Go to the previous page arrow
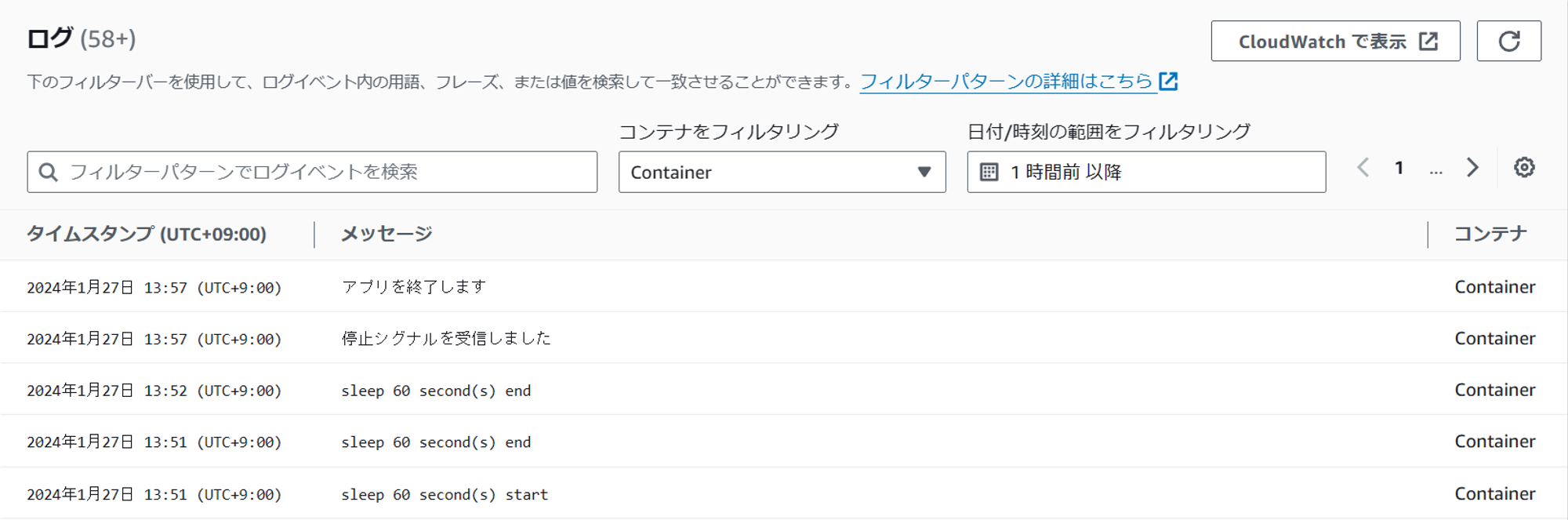Image resolution: width=1568 pixels, height=520 pixels. (x=1363, y=168)
